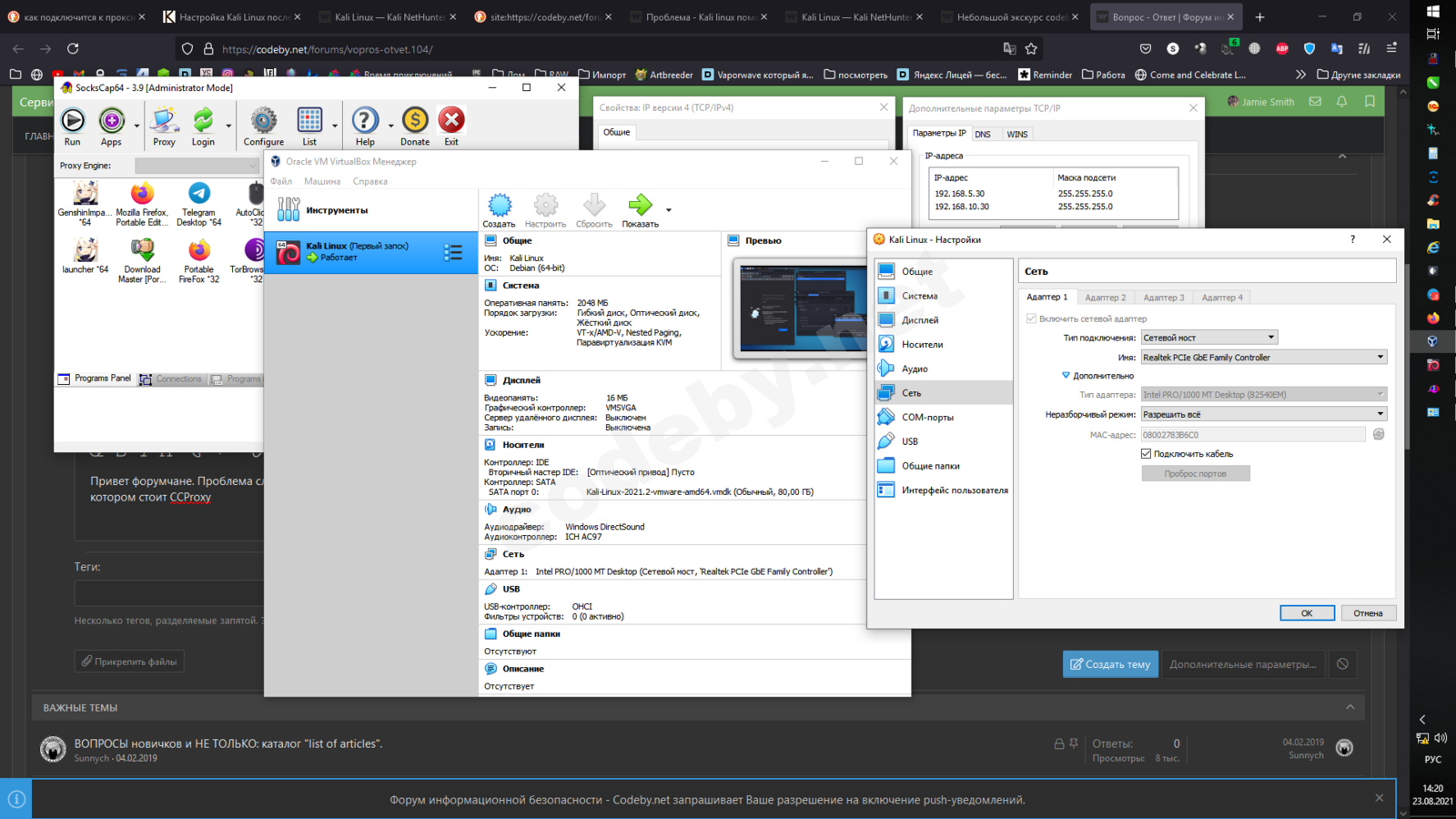Click the Kali Linux preview thumbnail
Image resolution: width=1456 pixels, height=819 pixels.
[801, 308]
